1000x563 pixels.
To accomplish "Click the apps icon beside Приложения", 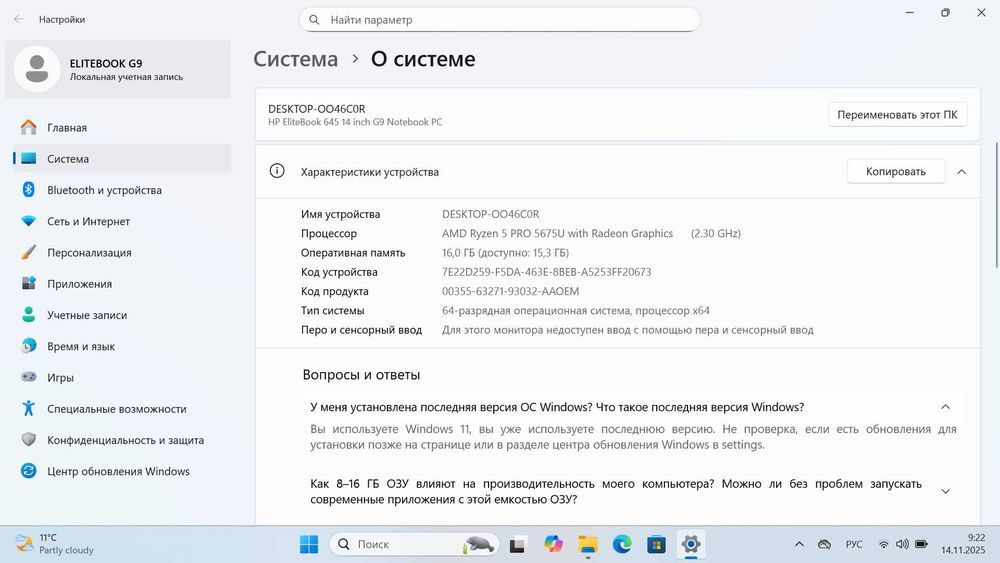I will click(29, 283).
